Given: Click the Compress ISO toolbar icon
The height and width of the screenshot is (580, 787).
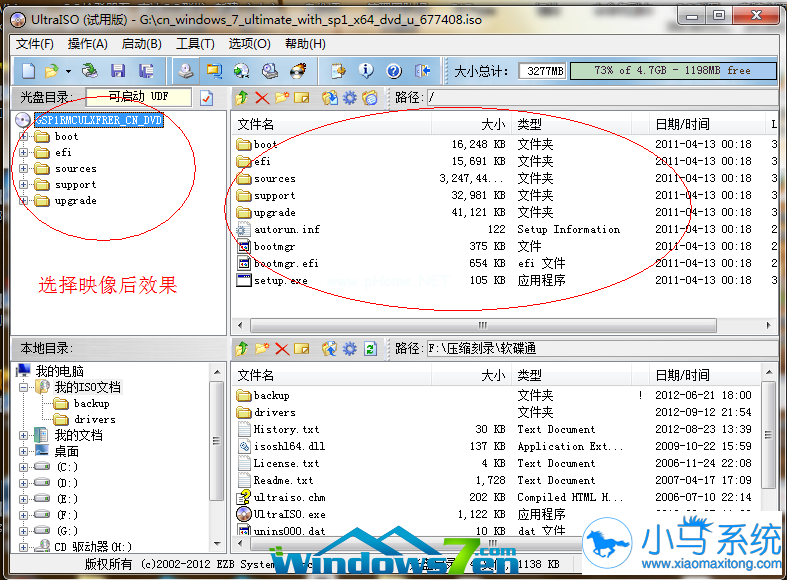Looking at the screenshot, I should click(241, 71).
